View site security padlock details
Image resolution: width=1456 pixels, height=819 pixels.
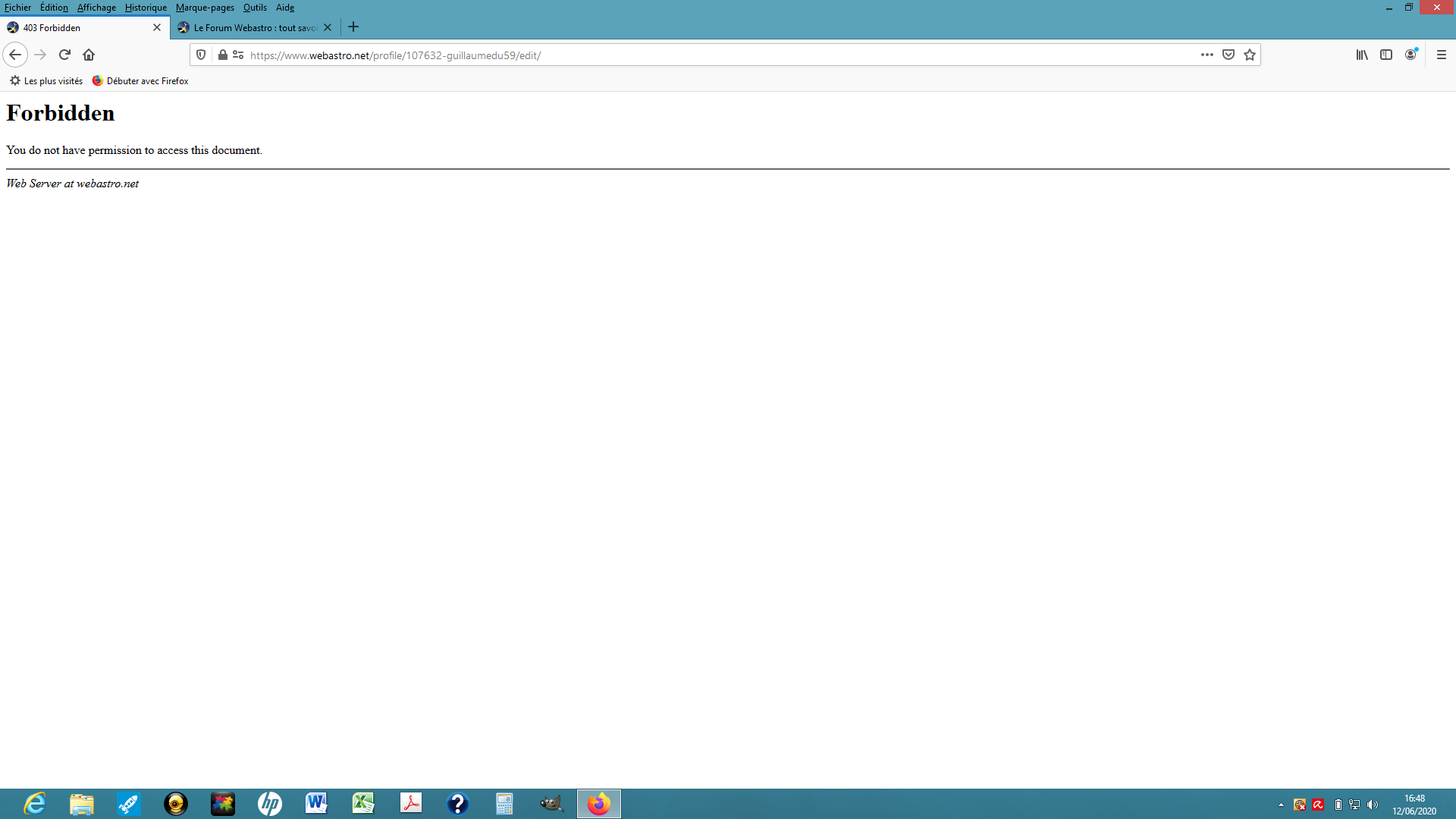pyautogui.click(x=222, y=55)
